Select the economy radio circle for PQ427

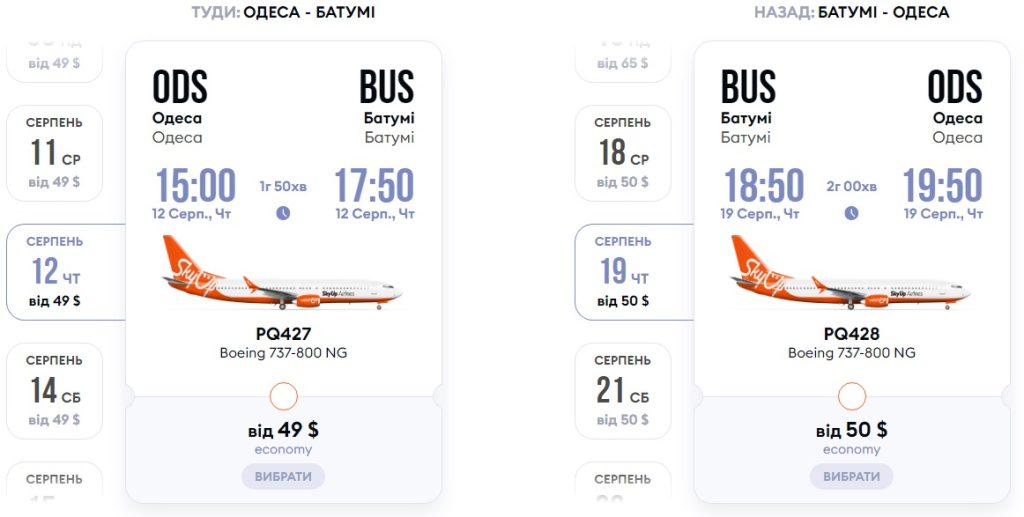click(x=284, y=396)
